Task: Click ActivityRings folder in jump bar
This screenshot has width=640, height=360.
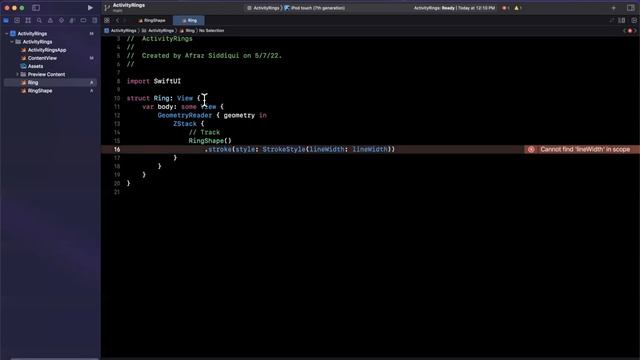Action: click(x=158, y=31)
